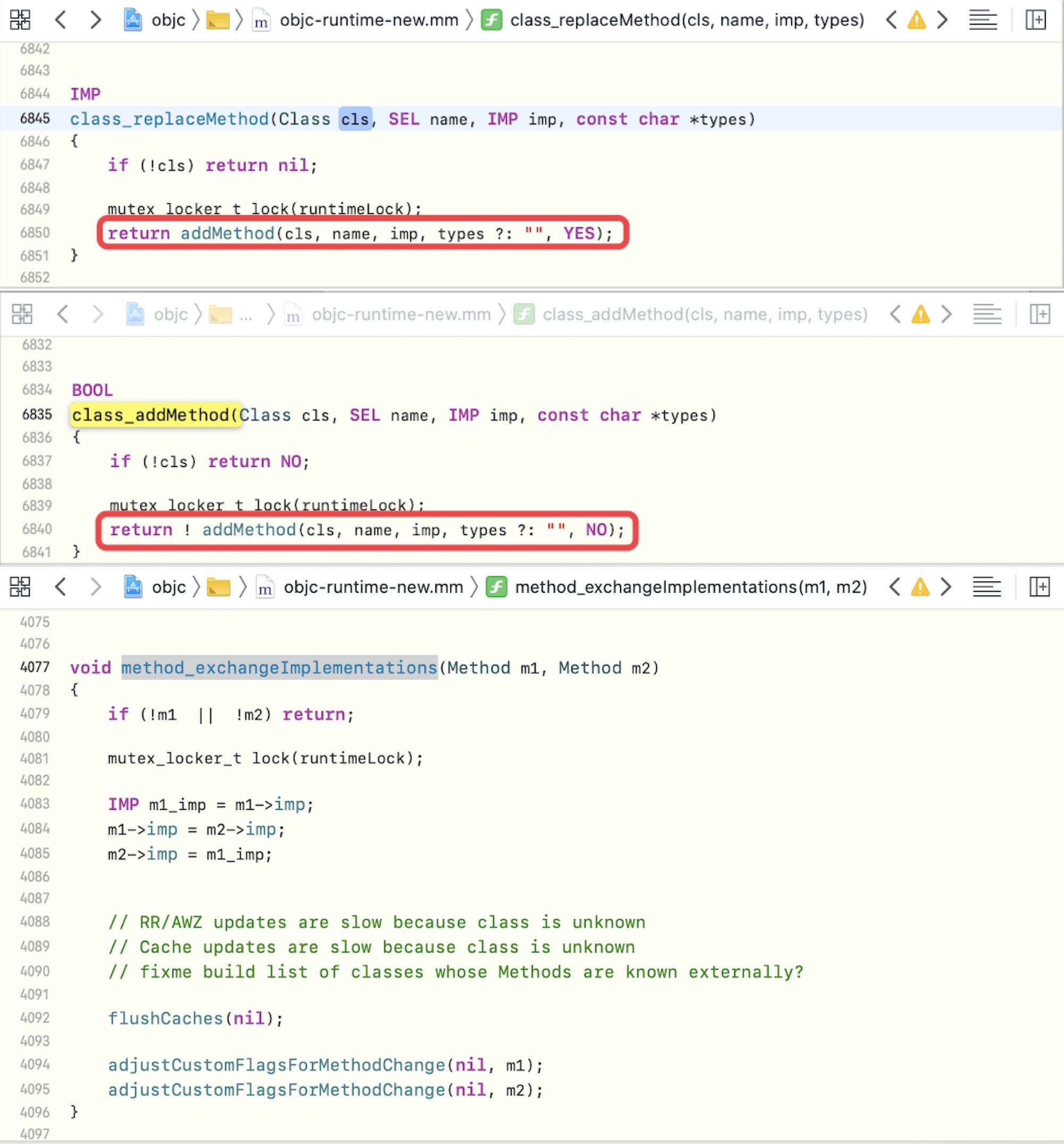Open related items grid in middle editor
Image resolution: width=1064 pixels, height=1144 pixels.
[x=22, y=314]
